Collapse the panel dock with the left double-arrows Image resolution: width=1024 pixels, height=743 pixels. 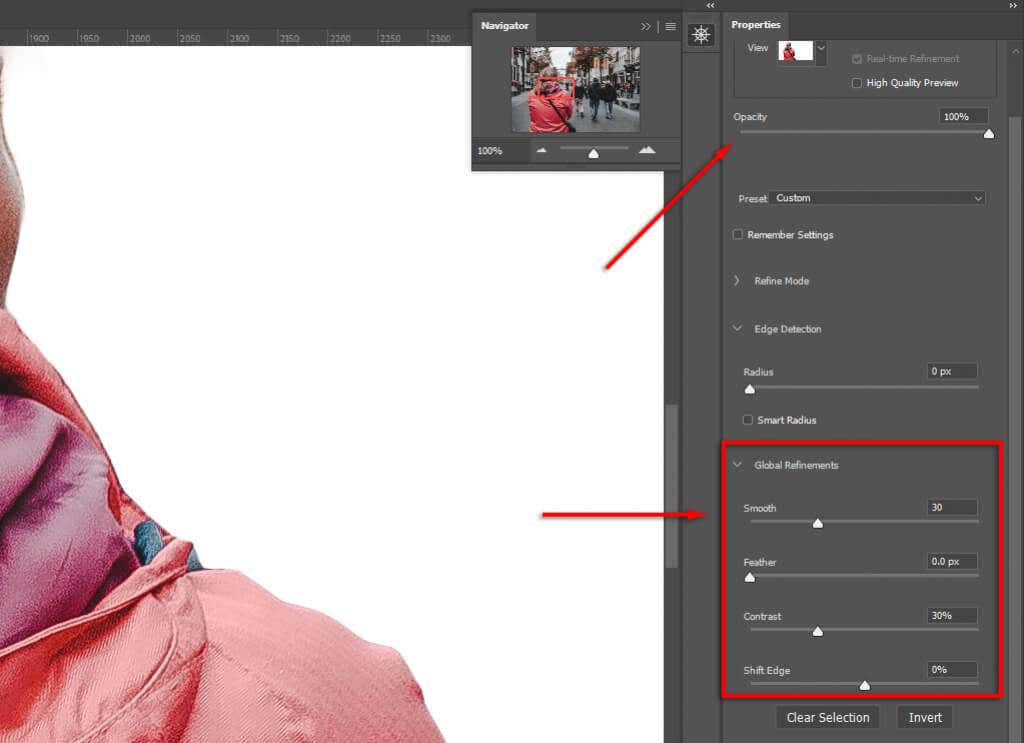point(710,6)
